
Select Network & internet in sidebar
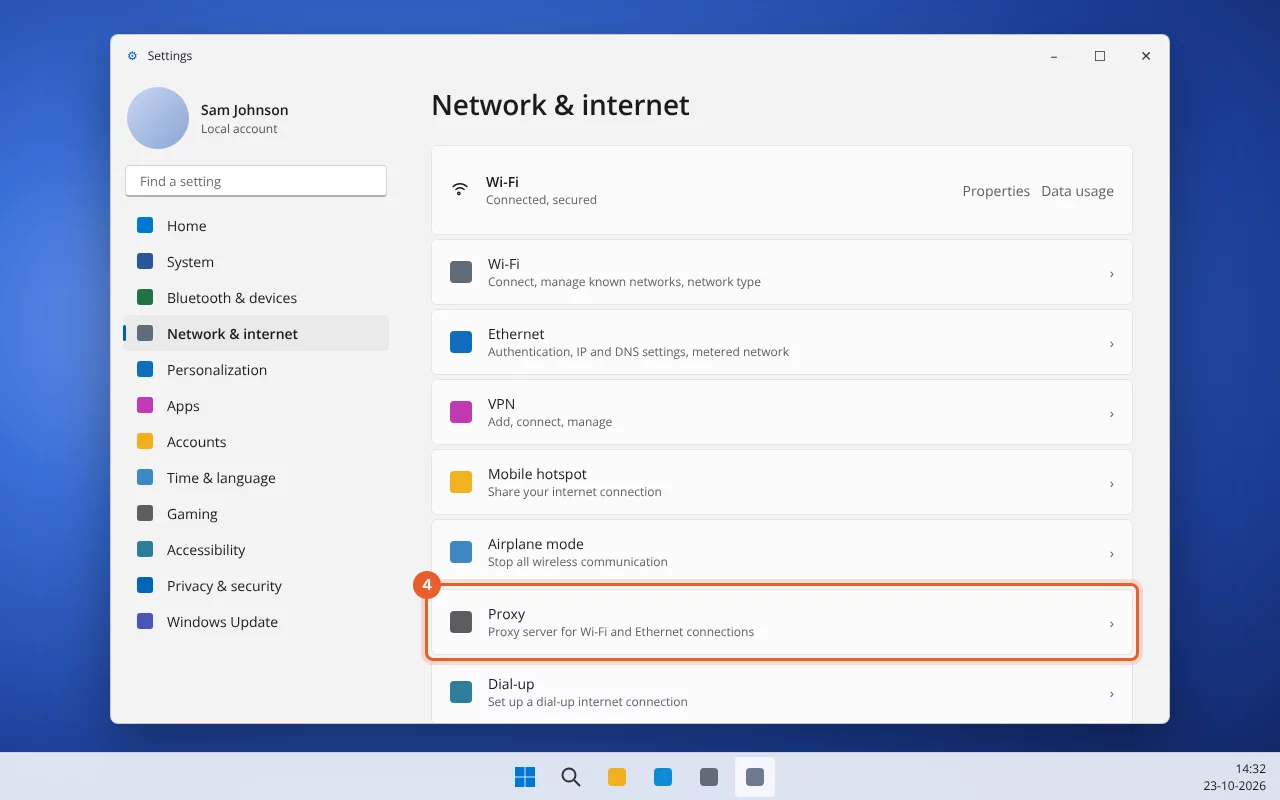coord(256,334)
